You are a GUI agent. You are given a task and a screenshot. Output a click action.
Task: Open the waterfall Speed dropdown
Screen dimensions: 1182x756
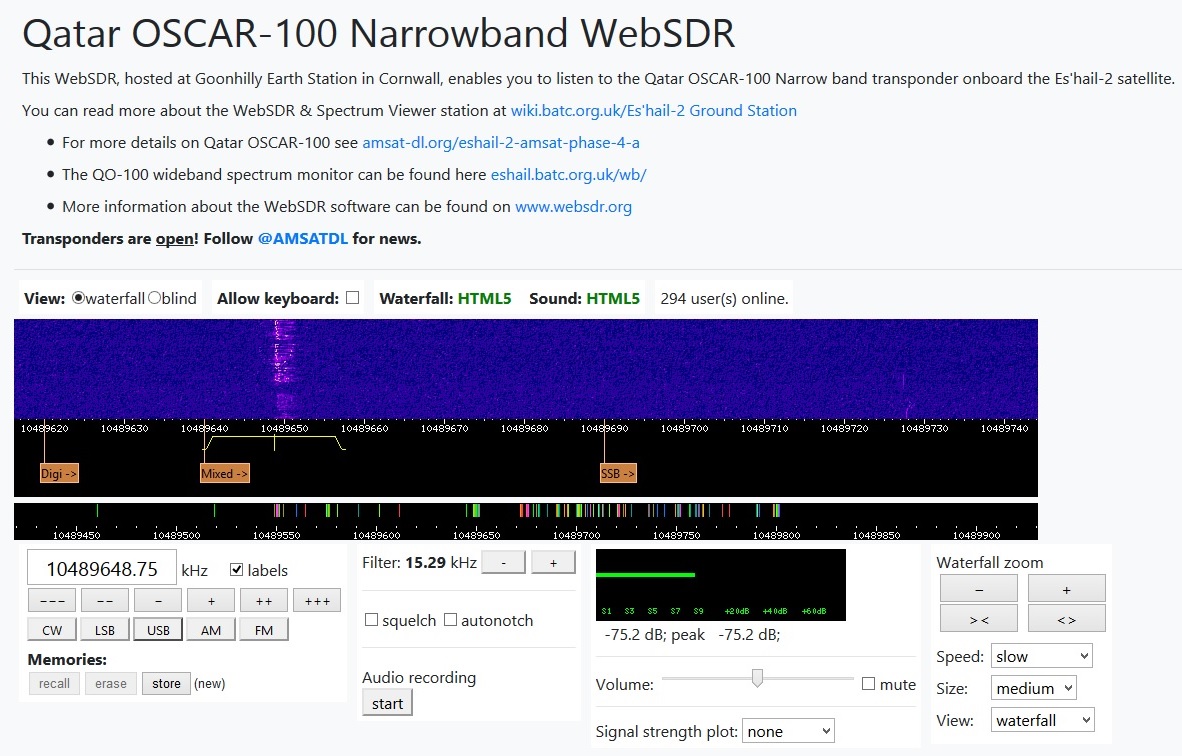pos(1041,655)
